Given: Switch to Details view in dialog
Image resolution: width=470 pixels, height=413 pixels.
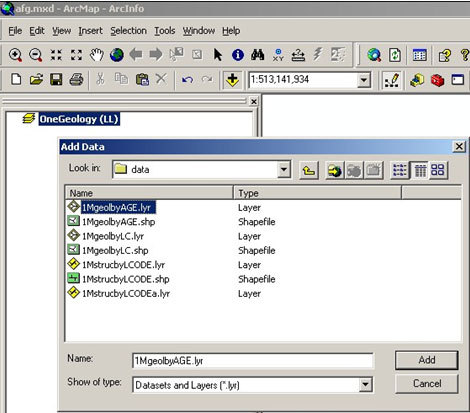Looking at the screenshot, I should point(420,170).
